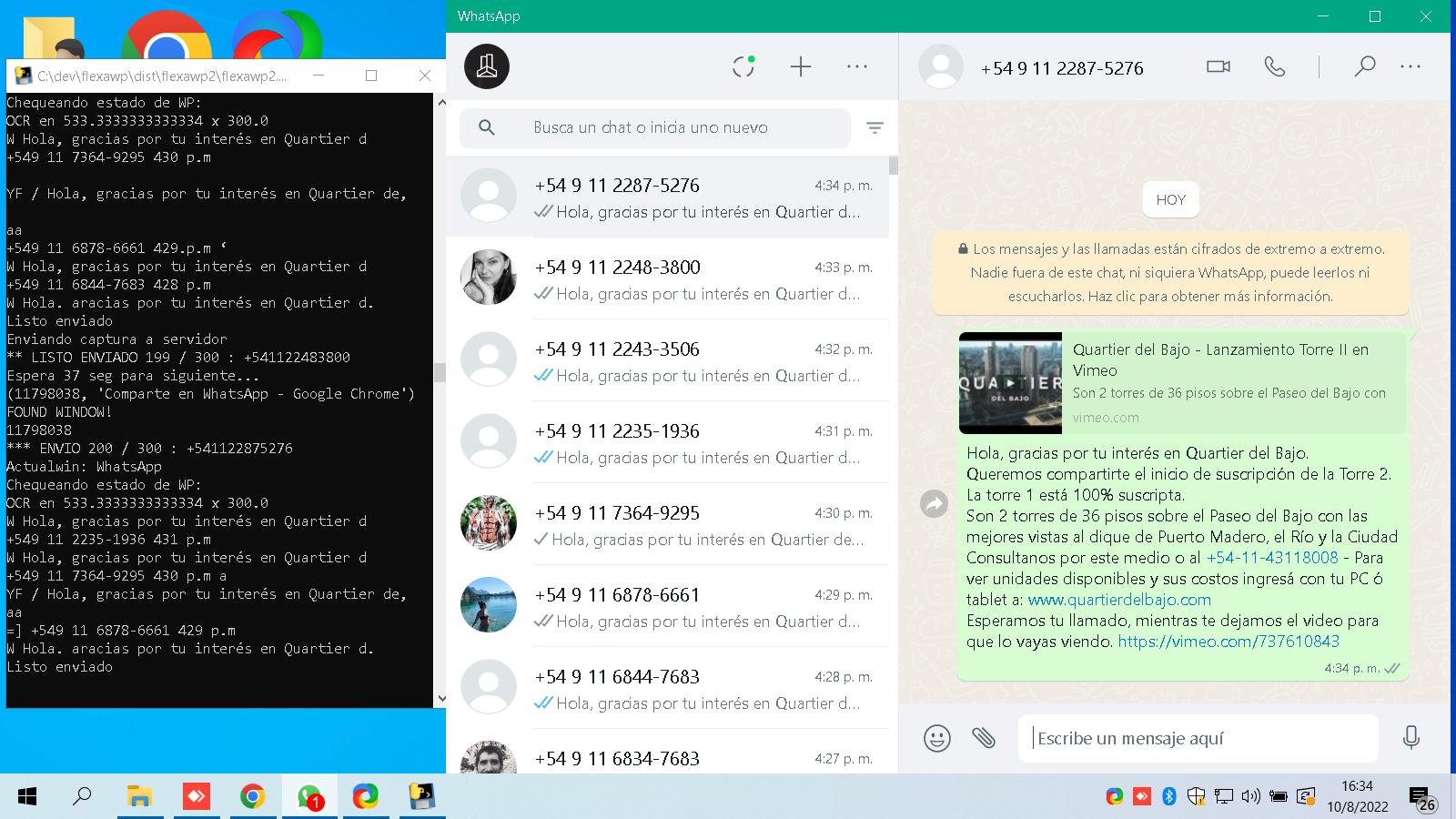The image size is (1456, 819).
Task: Open the Google Chrome desktop shortcut
Action: pyautogui.click(x=167, y=35)
